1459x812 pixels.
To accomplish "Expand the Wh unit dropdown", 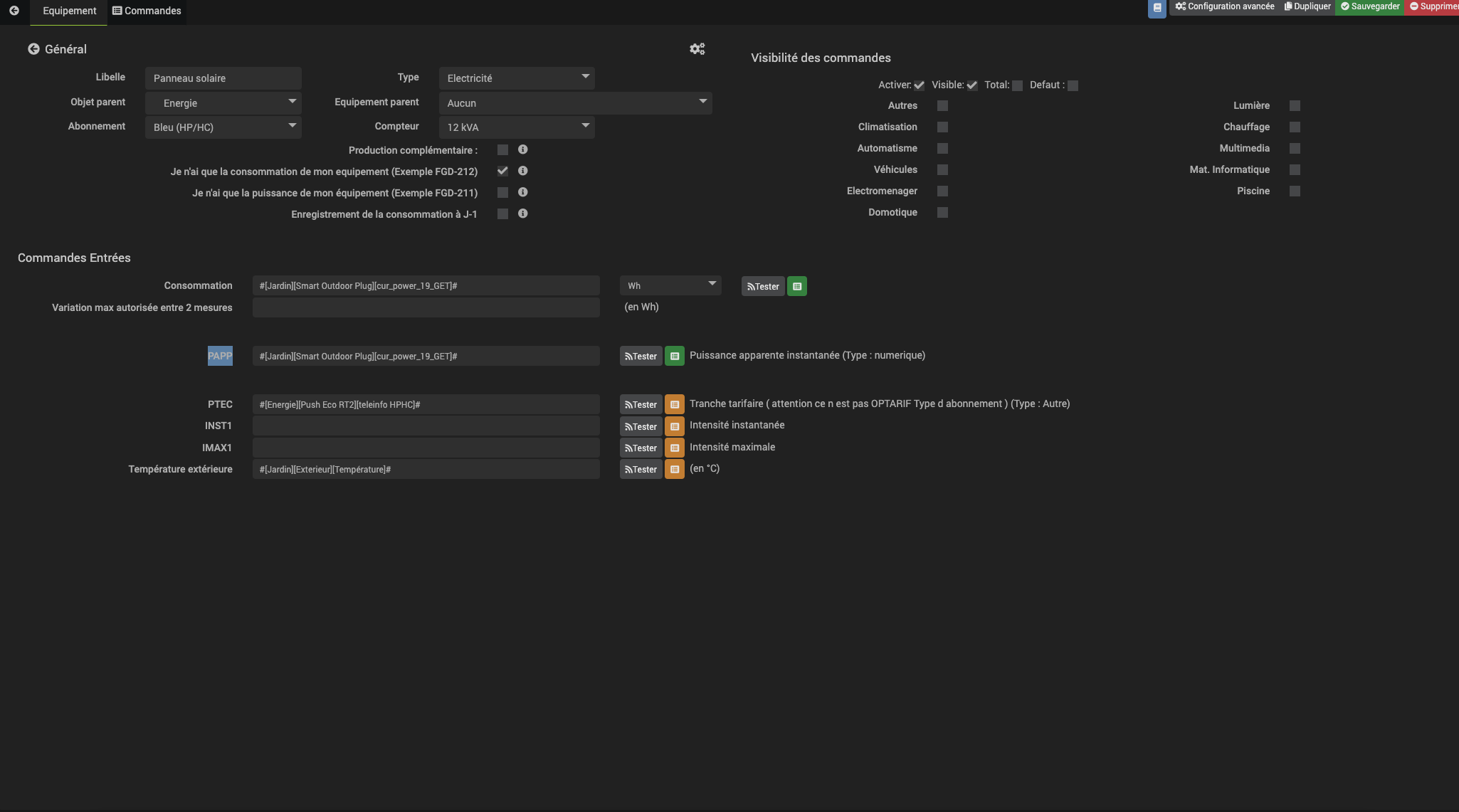I will click(x=670, y=286).
